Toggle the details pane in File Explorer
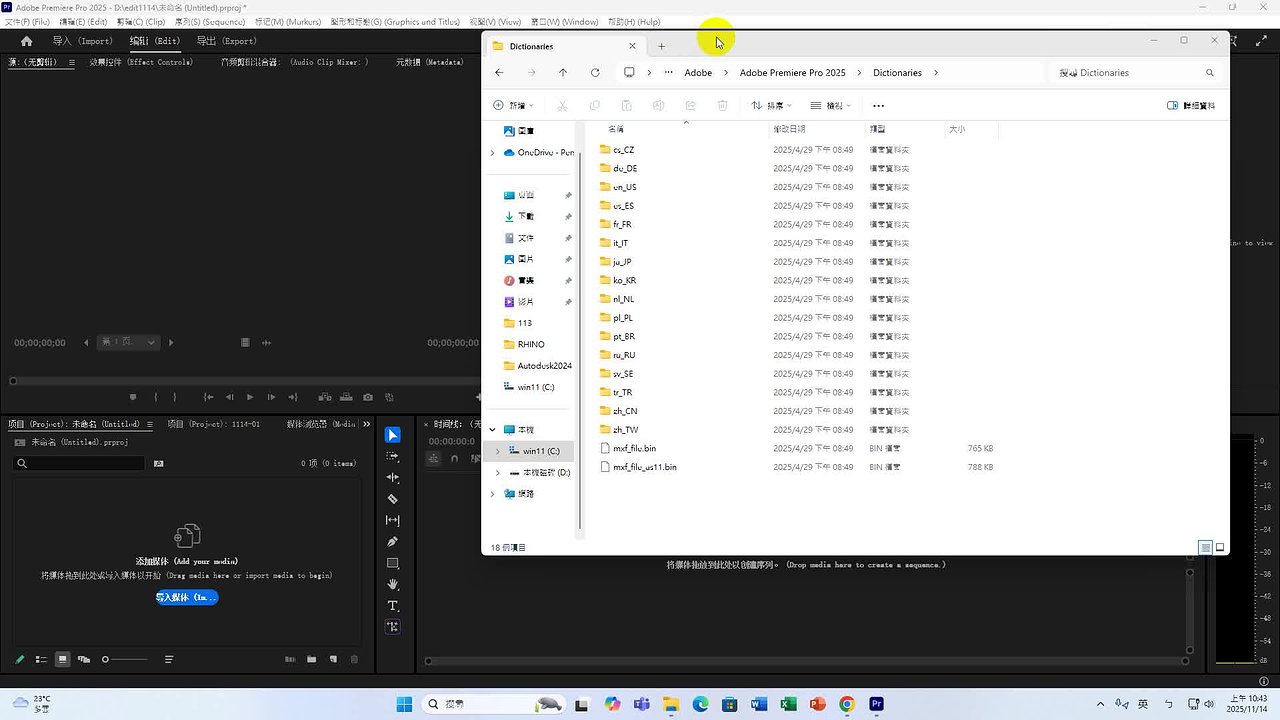 [x=1191, y=105]
